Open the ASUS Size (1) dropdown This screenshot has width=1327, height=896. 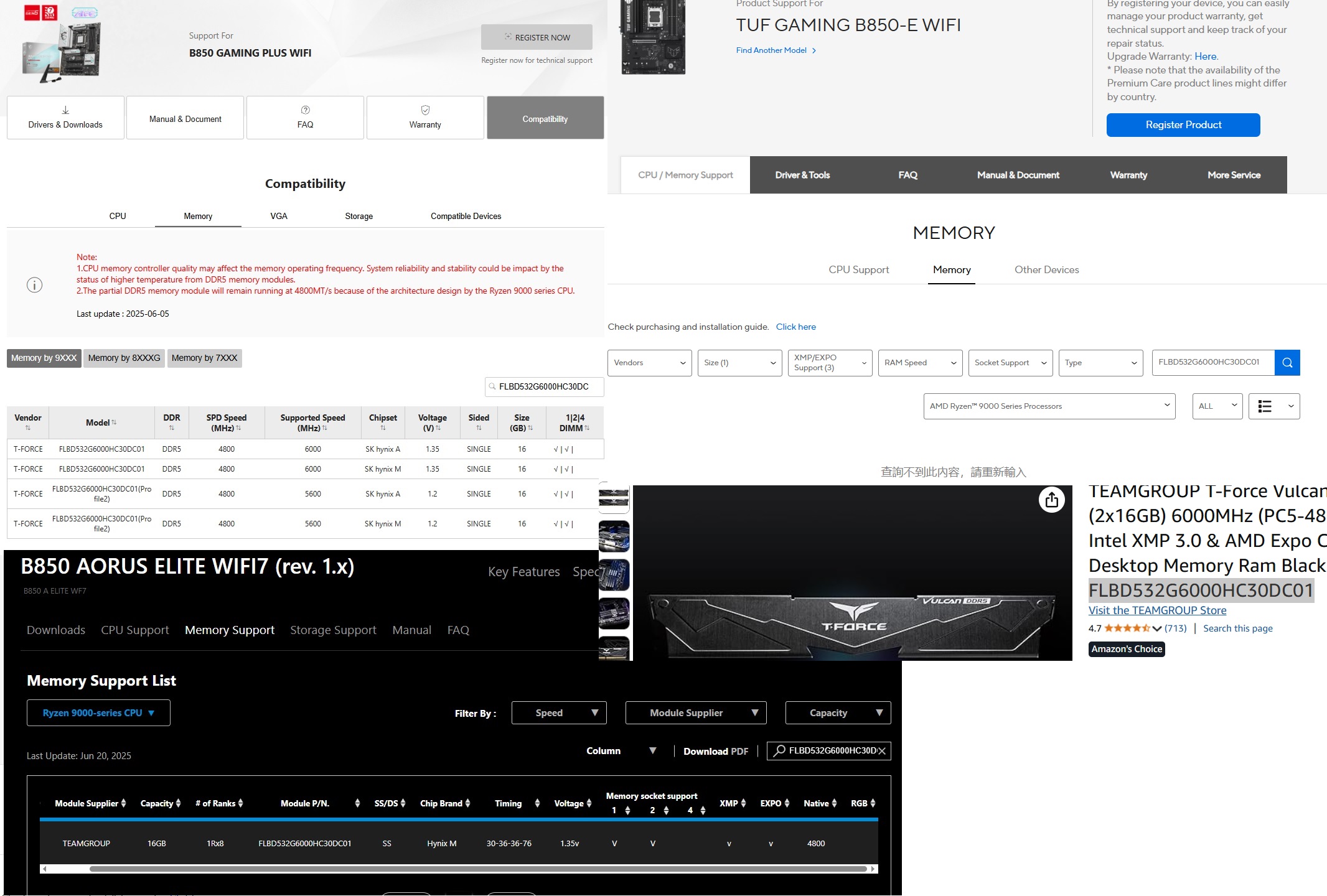click(740, 363)
